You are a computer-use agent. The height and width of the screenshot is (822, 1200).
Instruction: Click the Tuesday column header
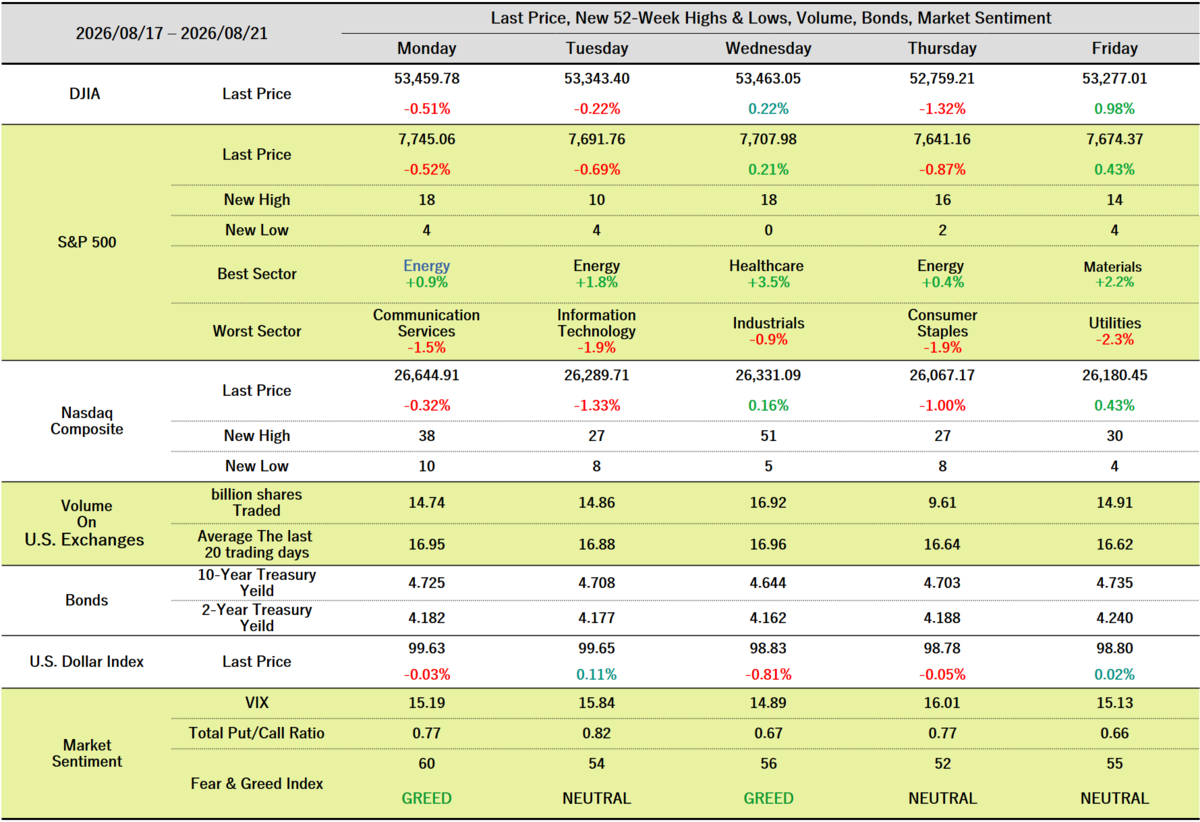(597, 48)
